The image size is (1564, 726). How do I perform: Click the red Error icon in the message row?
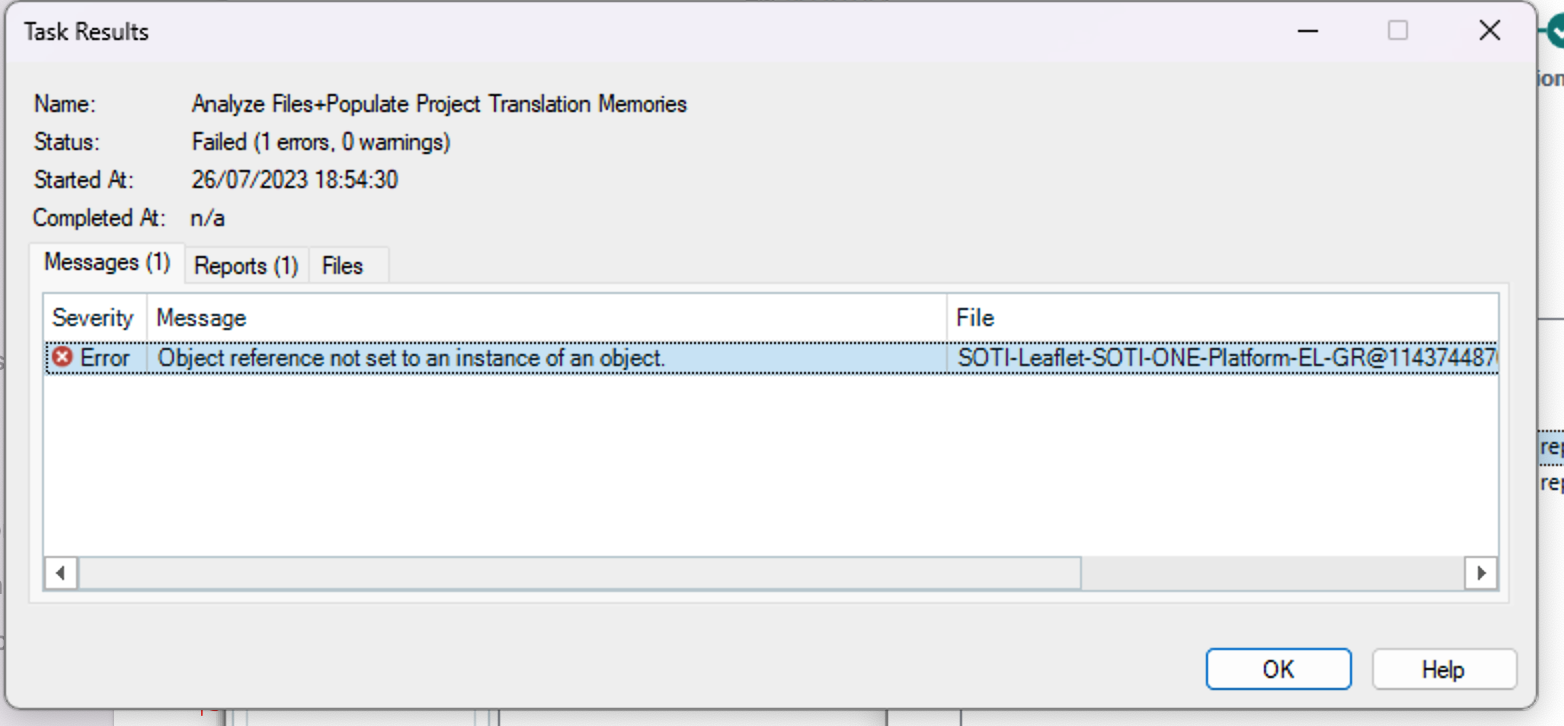tap(62, 357)
